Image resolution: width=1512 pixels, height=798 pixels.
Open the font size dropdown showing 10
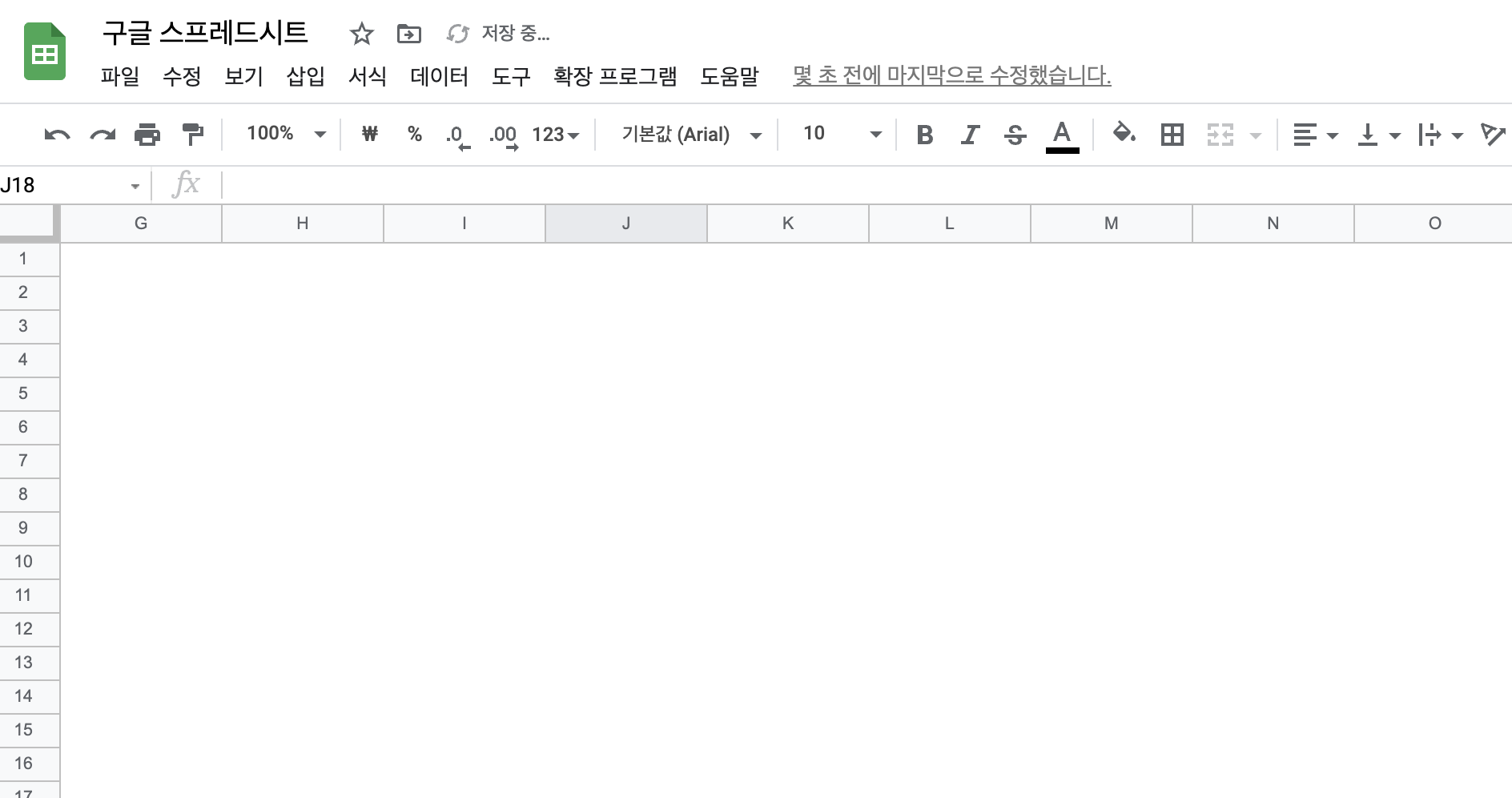coord(842,134)
